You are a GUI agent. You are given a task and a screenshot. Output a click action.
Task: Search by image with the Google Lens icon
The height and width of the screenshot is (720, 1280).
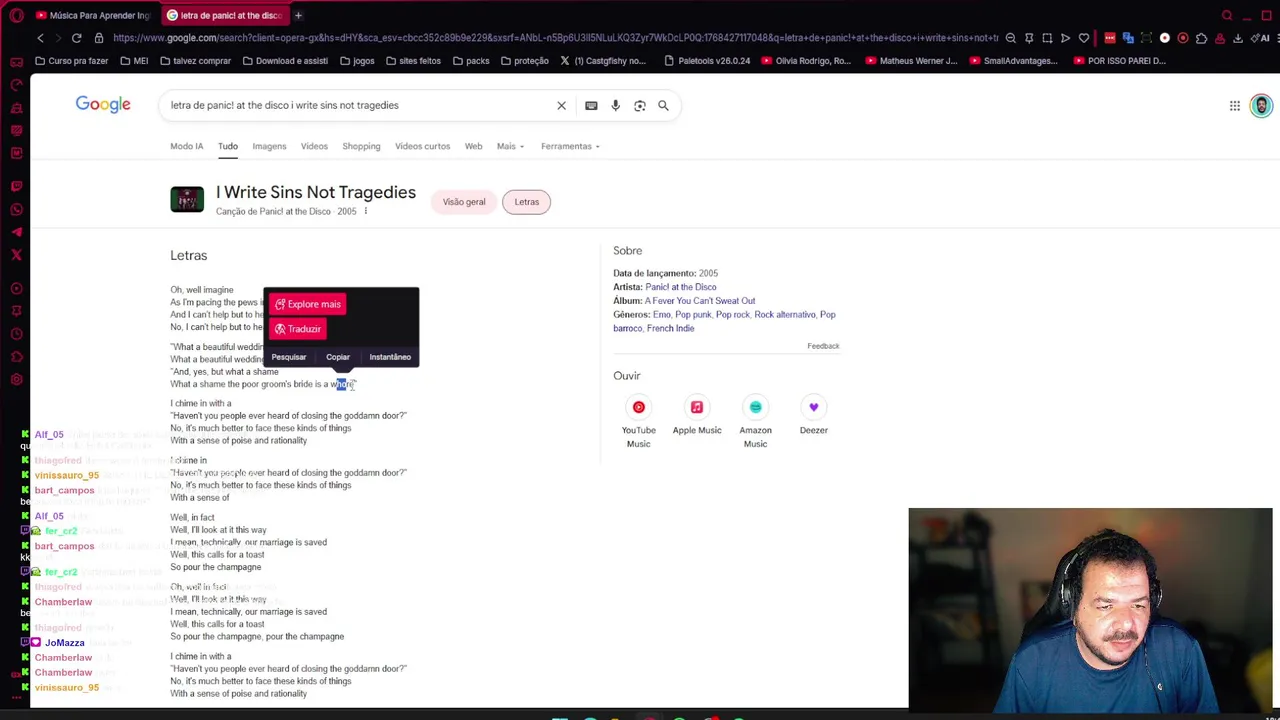pos(639,105)
